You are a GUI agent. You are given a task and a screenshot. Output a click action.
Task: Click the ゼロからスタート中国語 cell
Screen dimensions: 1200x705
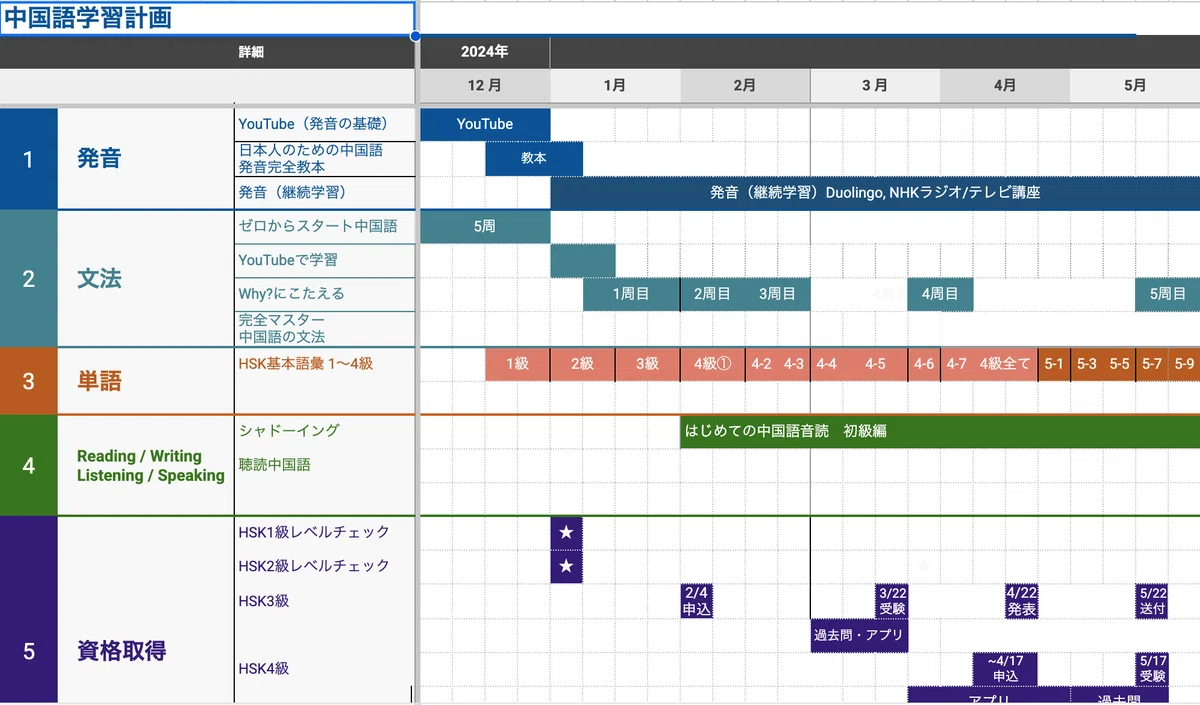coord(325,226)
